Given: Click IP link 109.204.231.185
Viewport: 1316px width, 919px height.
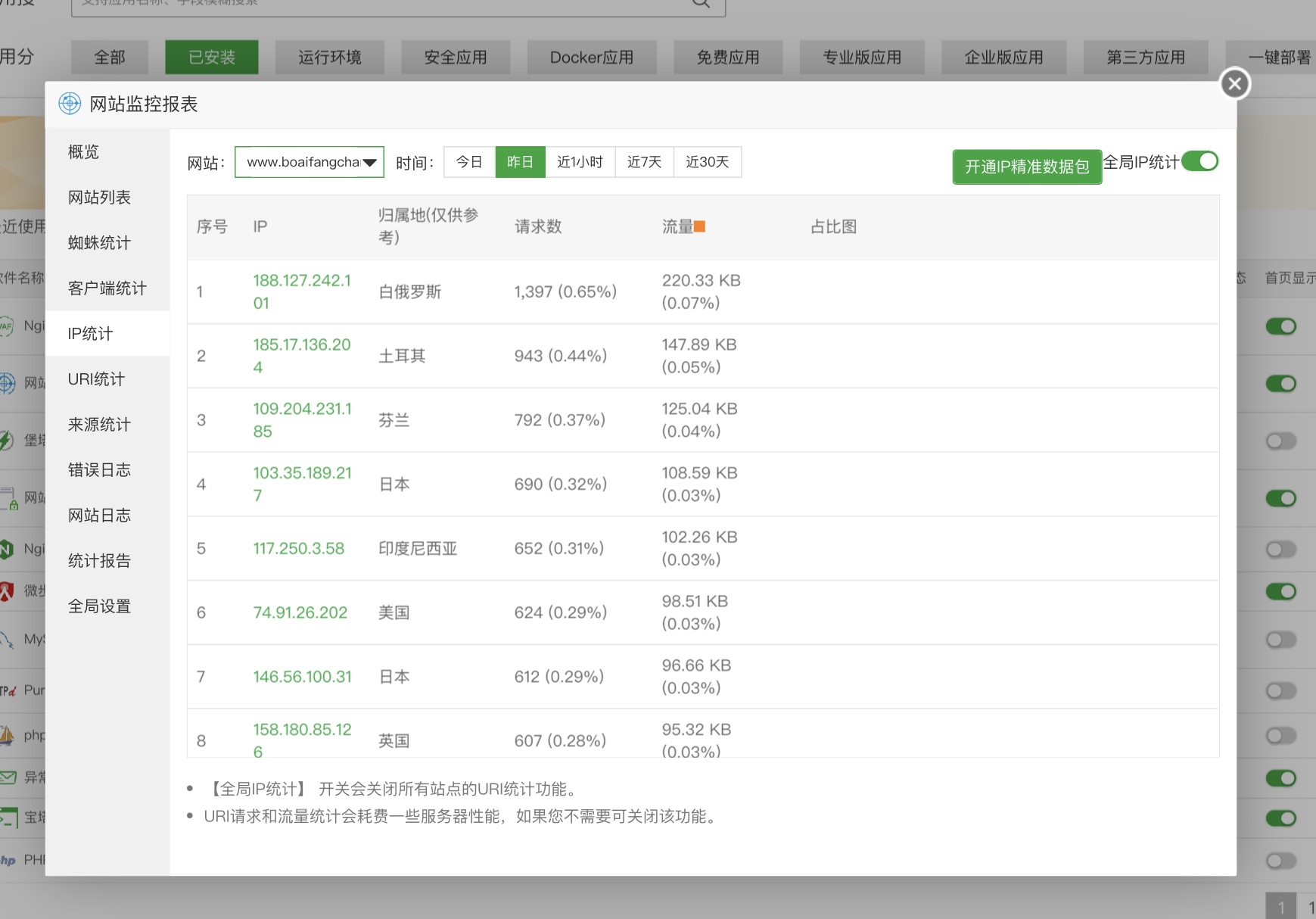Looking at the screenshot, I should pos(302,420).
